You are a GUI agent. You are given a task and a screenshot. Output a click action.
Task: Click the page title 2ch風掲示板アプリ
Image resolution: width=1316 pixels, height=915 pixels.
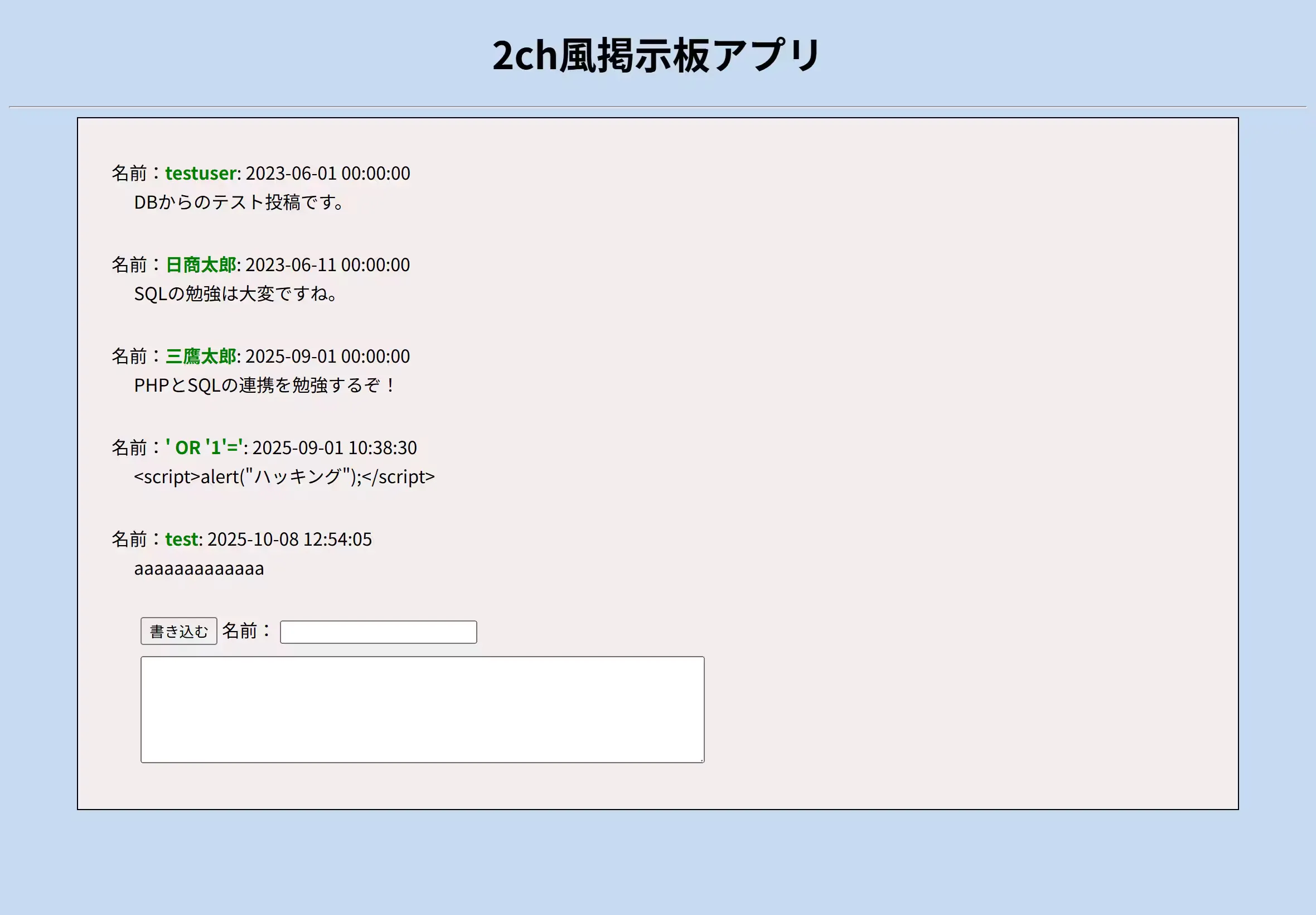click(x=656, y=56)
